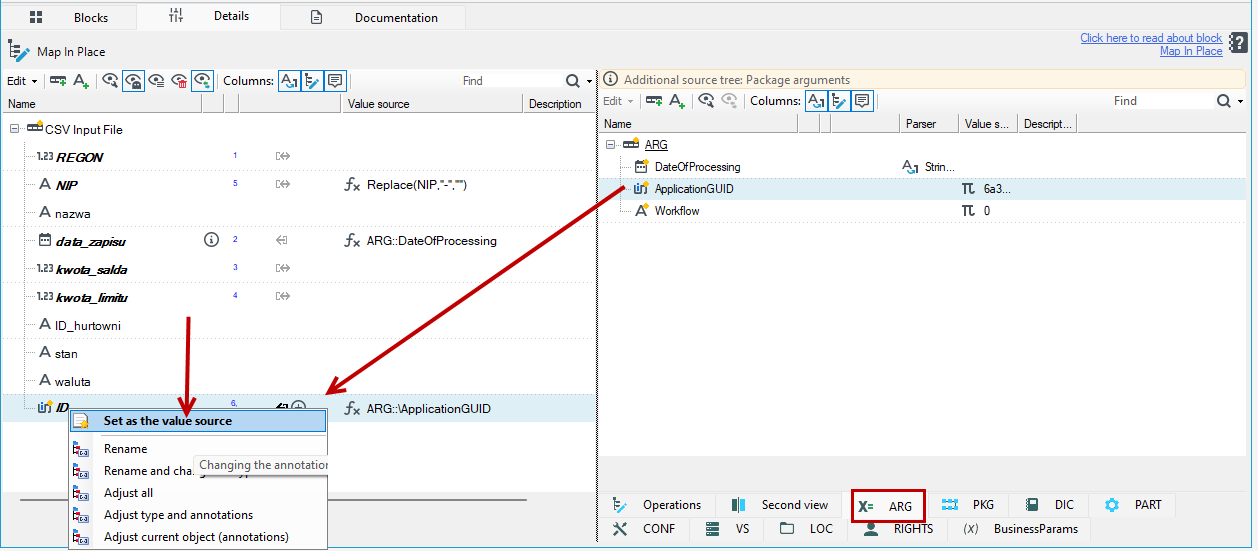Screen dimensions: 1258x556
Task: Click the info icon beside data_zapisu
Action: pyautogui.click(x=211, y=240)
